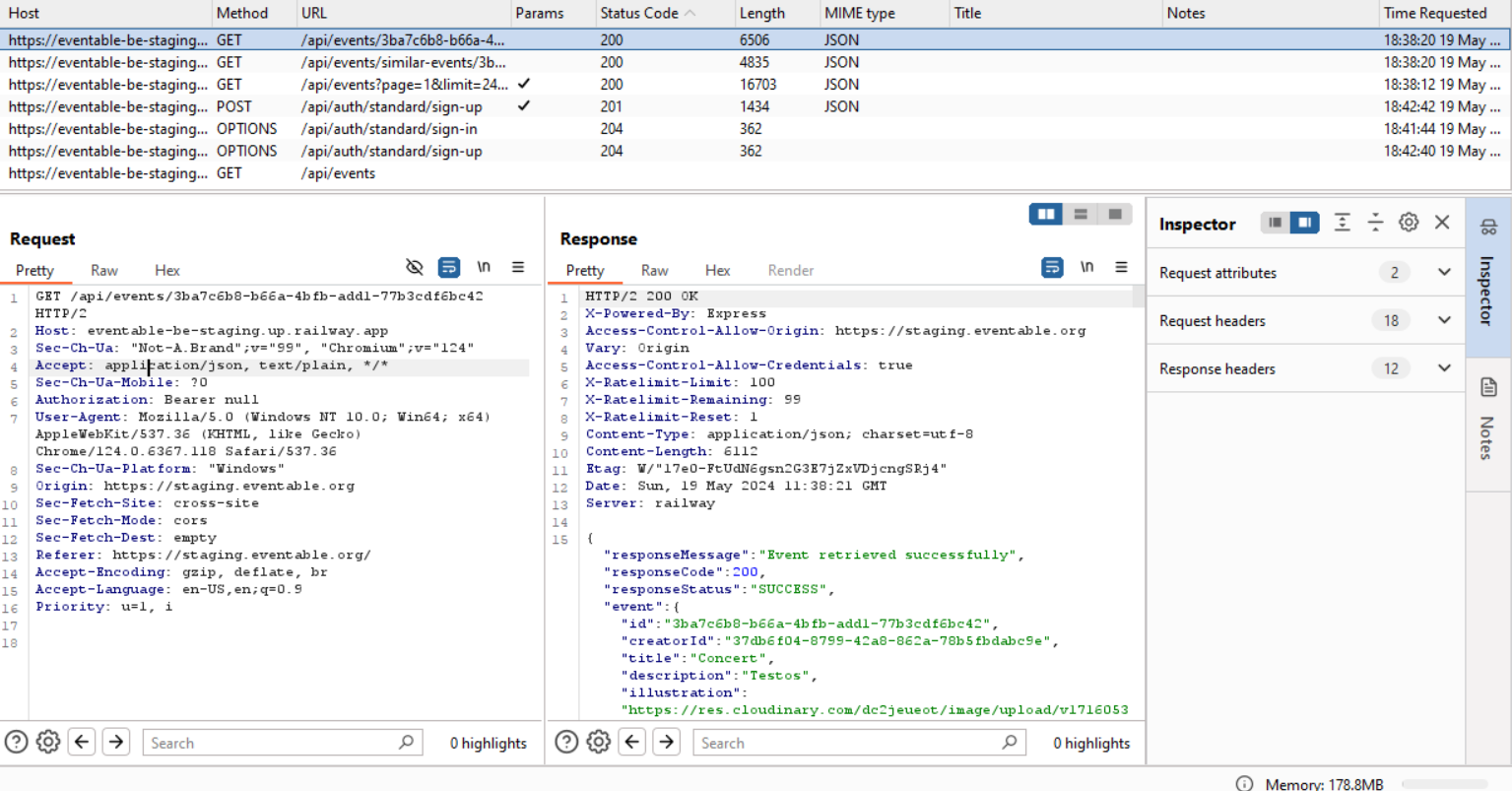Select side-by-side request/response layout
The height and width of the screenshot is (791, 1512).
click(x=1046, y=214)
